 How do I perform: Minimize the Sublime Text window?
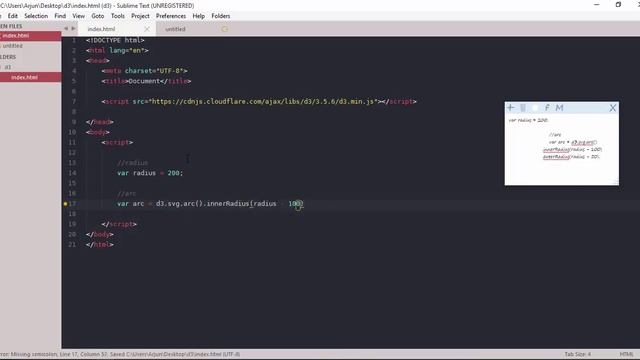click(597, 4)
